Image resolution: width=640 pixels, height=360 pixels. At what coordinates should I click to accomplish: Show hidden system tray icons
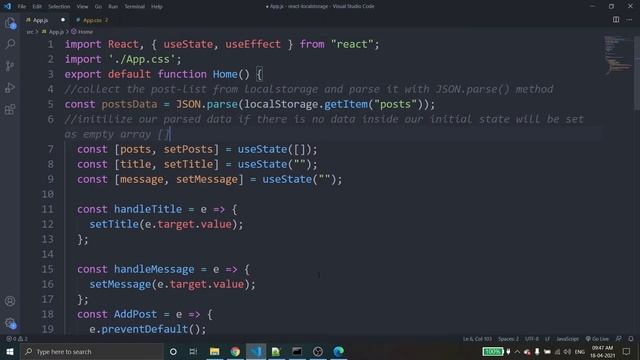click(517, 351)
